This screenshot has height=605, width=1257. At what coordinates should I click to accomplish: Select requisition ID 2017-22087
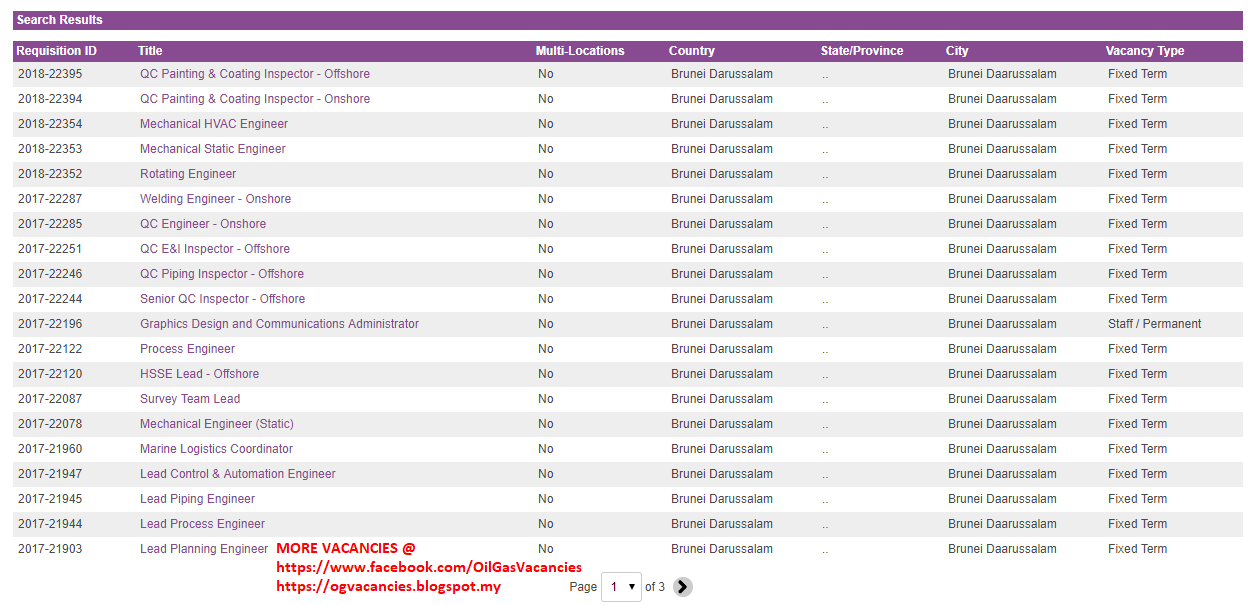click(50, 399)
